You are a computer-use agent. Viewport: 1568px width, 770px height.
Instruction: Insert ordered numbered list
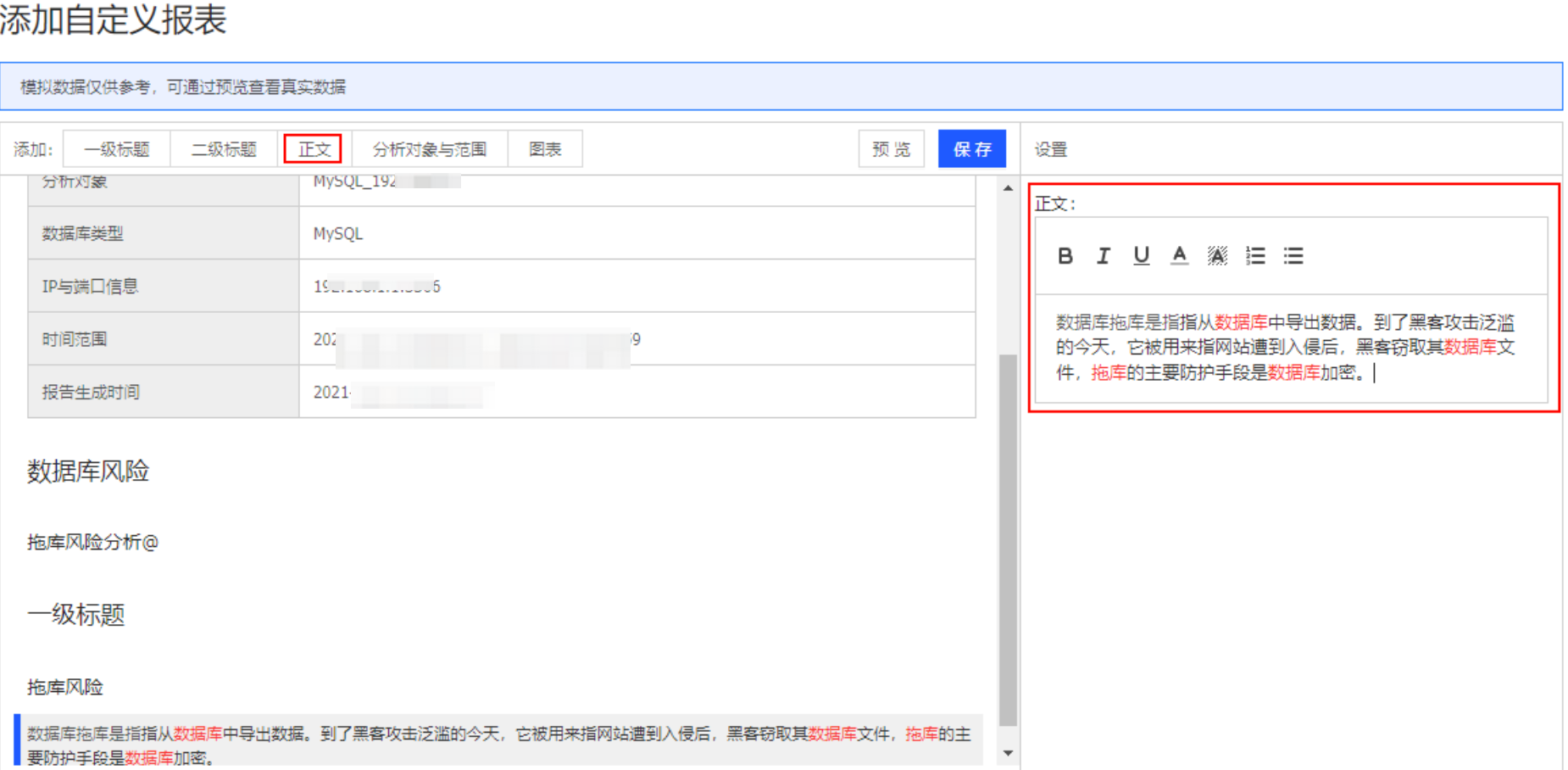pos(1255,255)
